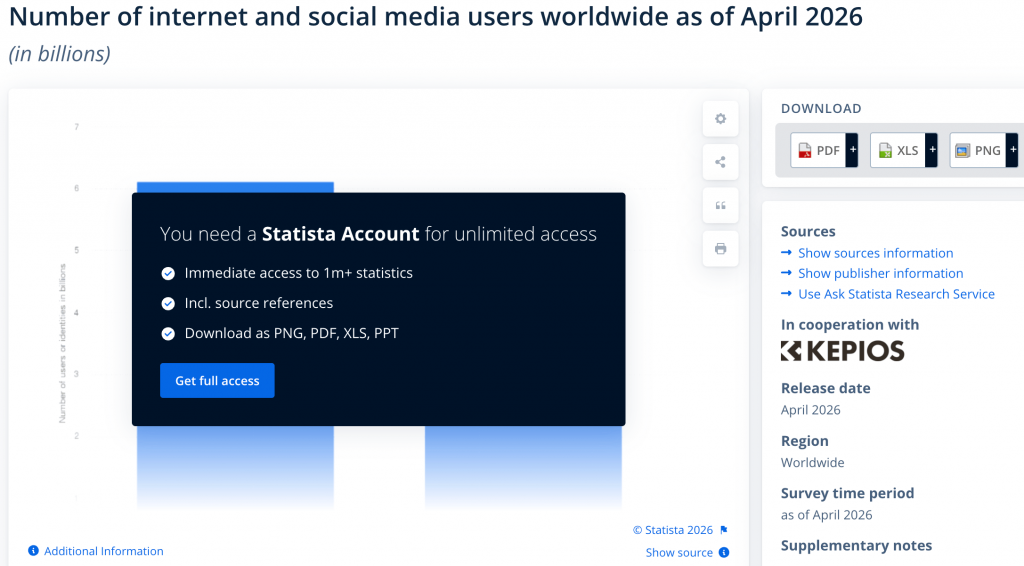Viewport: 1024px width, 566px height.
Task: Click info icon beside Show source
Action: [x=724, y=552]
